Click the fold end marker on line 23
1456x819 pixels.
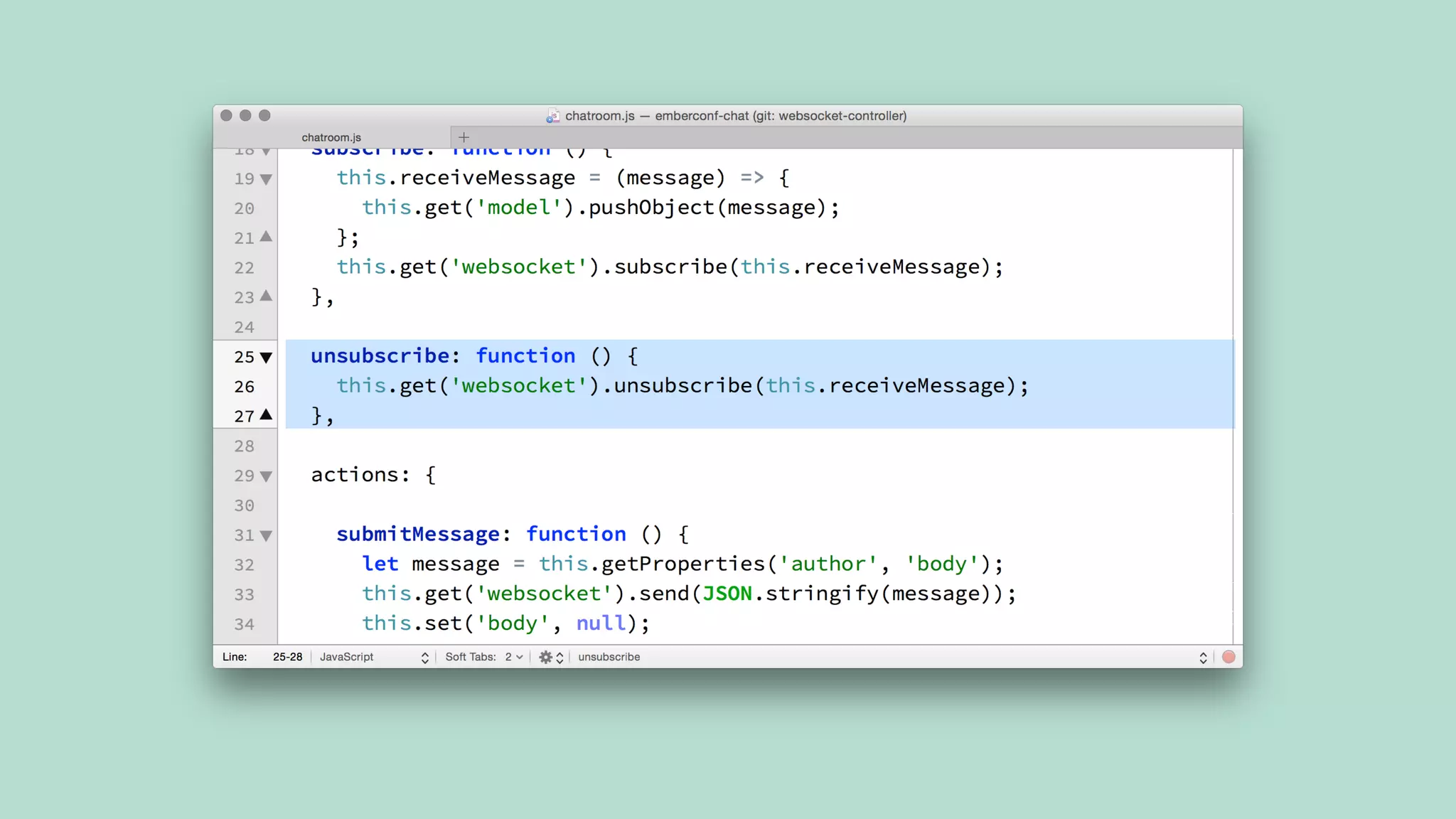click(266, 296)
